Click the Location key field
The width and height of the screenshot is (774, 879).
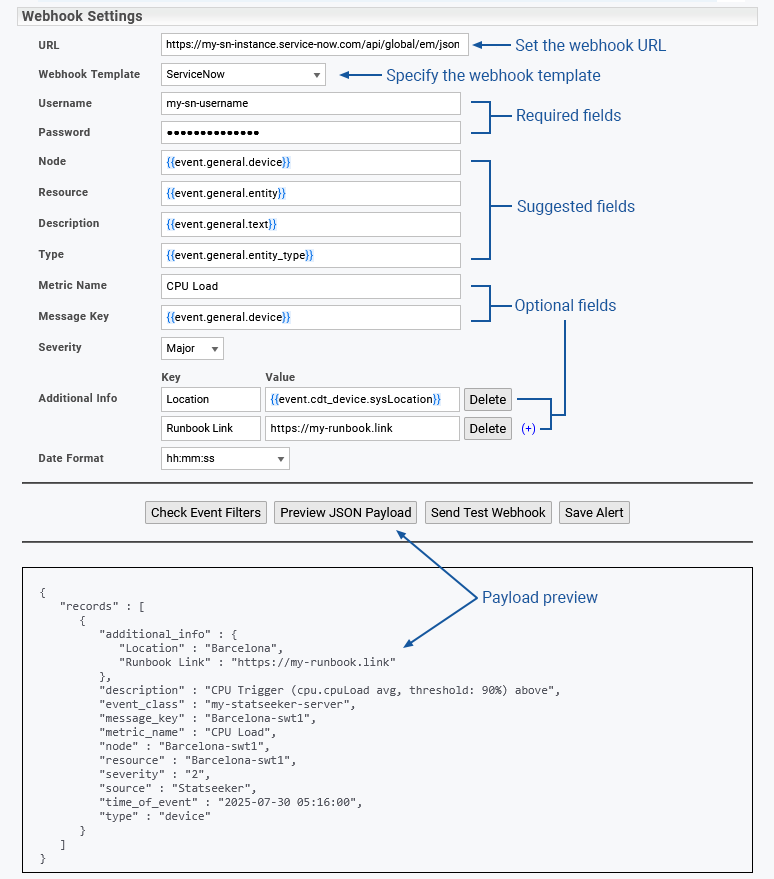[x=210, y=399]
